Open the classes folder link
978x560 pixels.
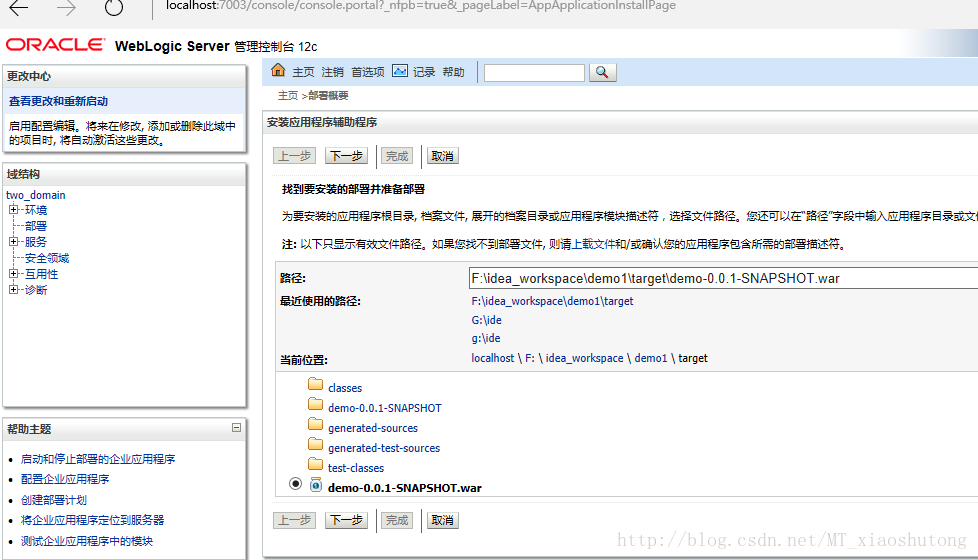(x=345, y=388)
